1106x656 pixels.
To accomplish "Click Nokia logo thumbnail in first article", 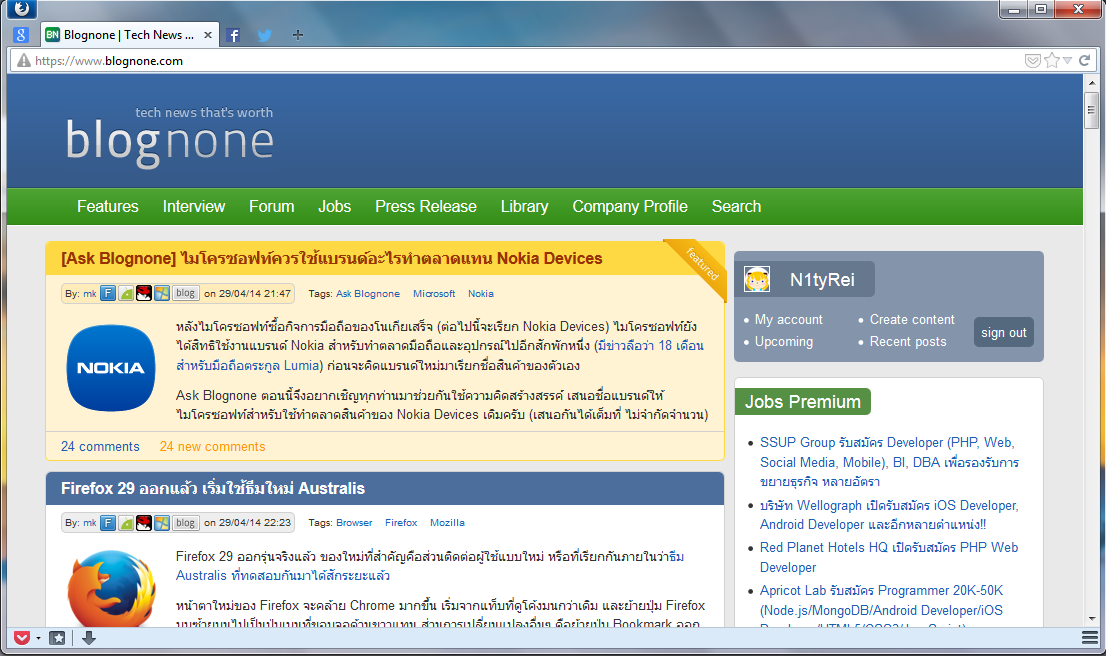I will point(111,368).
